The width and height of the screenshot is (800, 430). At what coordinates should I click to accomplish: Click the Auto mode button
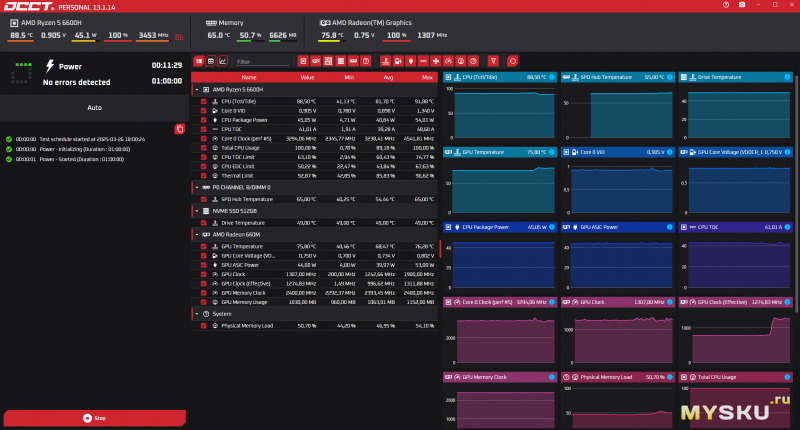tap(94, 108)
